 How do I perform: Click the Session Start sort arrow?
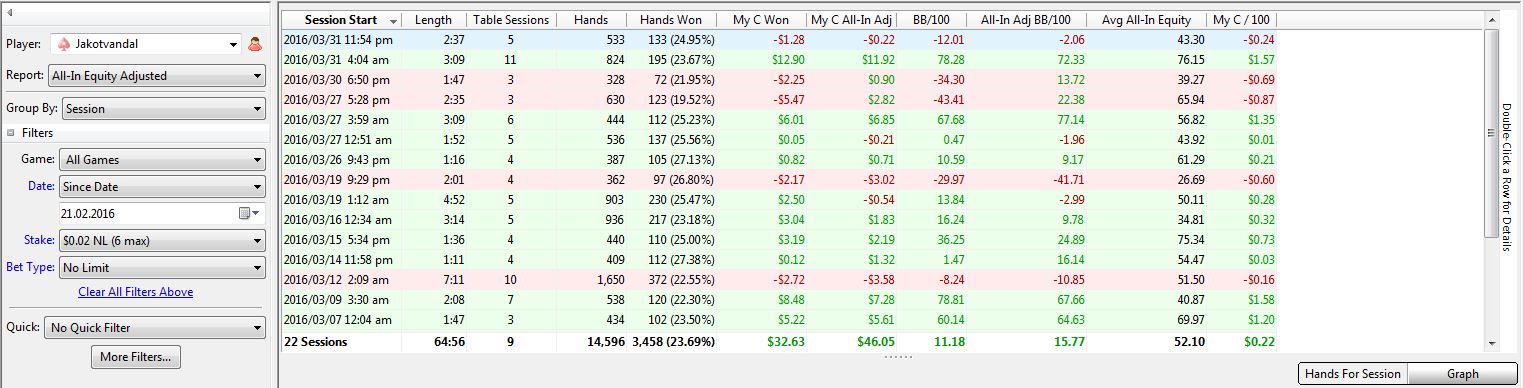click(x=393, y=21)
